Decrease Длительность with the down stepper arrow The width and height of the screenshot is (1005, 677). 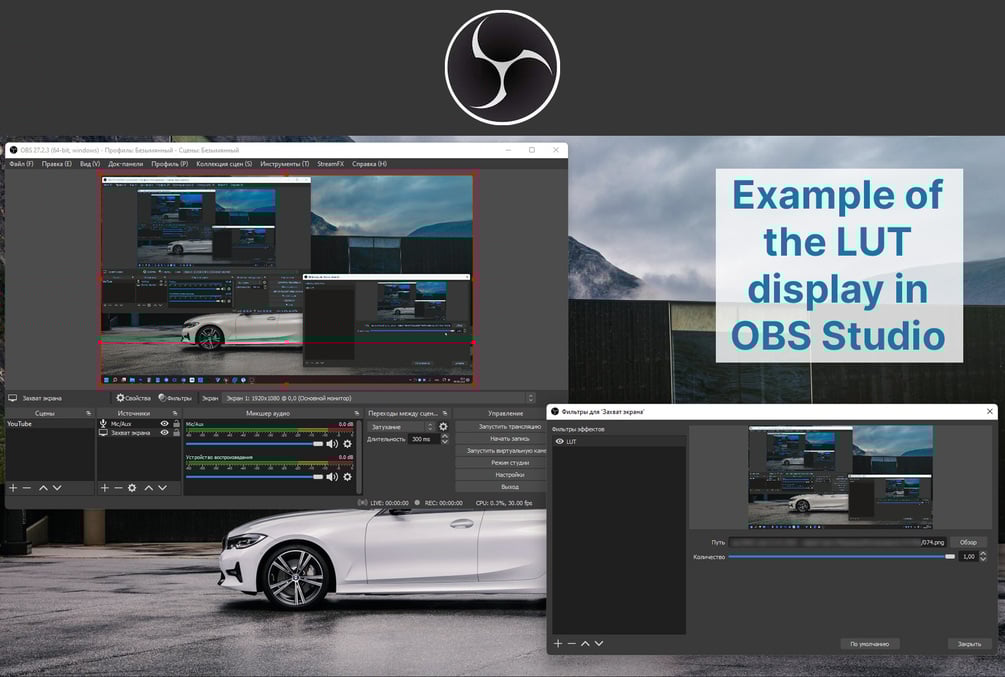(x=445, y=442)
